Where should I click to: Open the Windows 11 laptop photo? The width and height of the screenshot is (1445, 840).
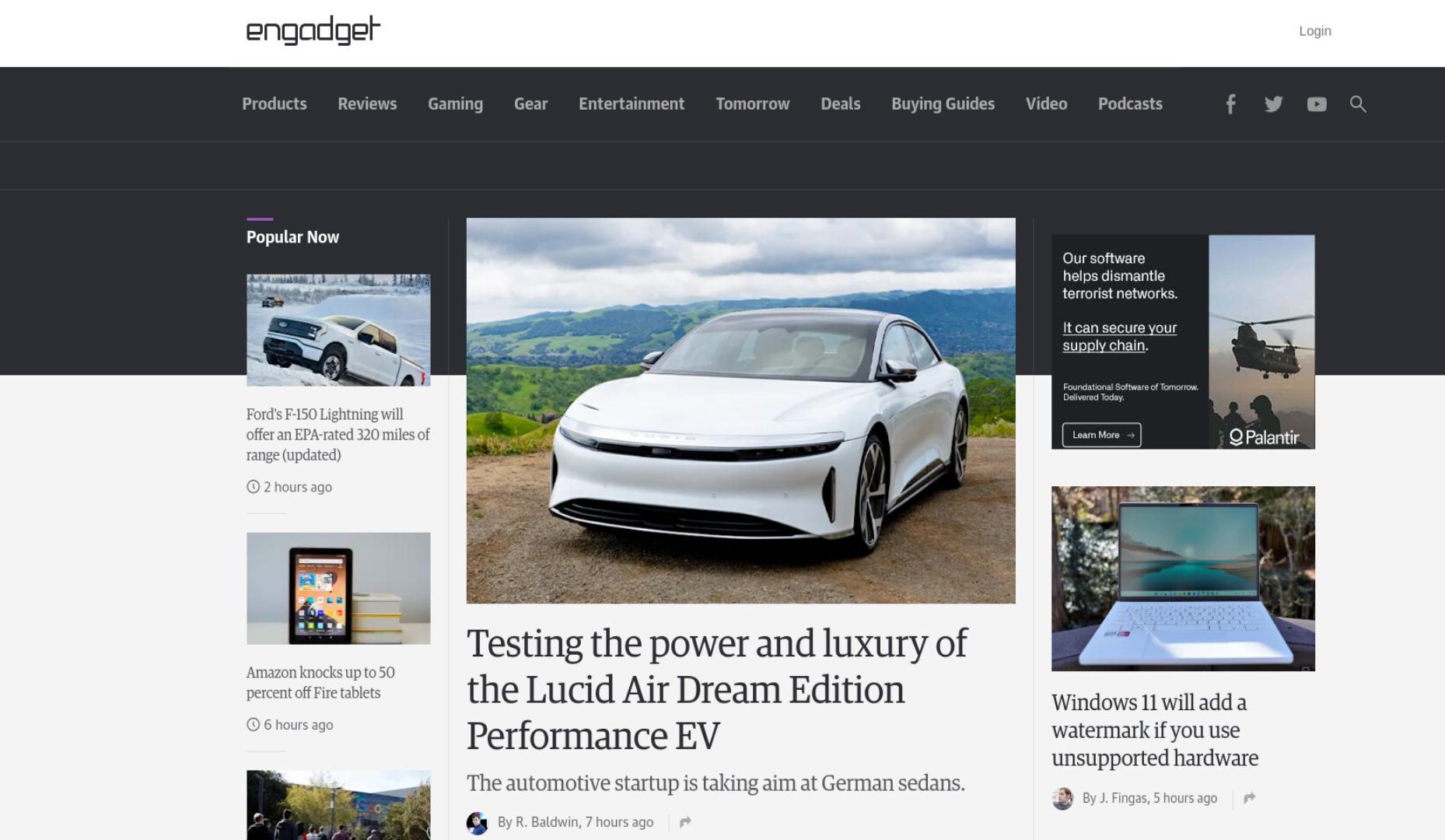(1183, 579)
